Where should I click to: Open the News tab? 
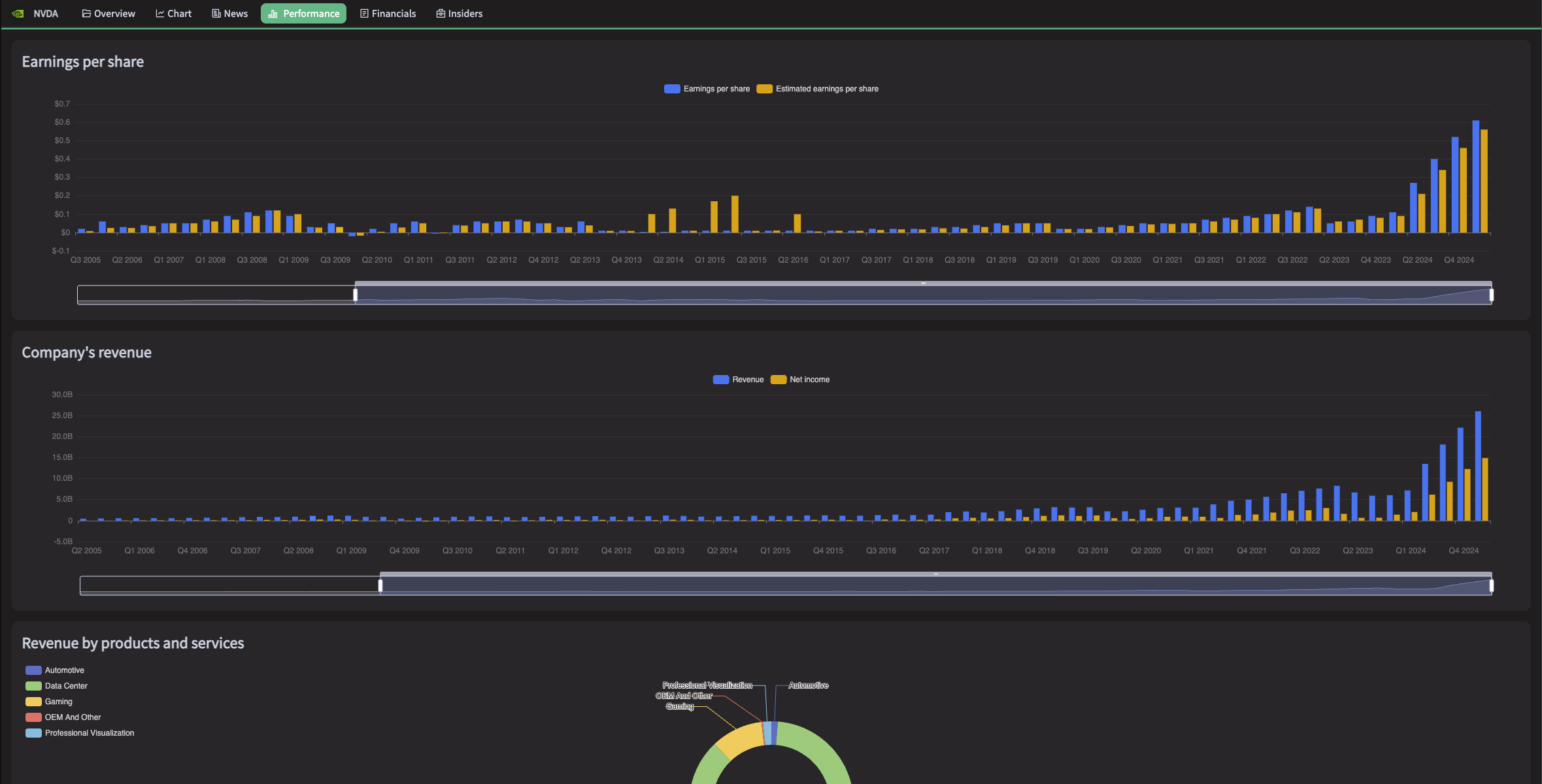[x=230, y=14]
